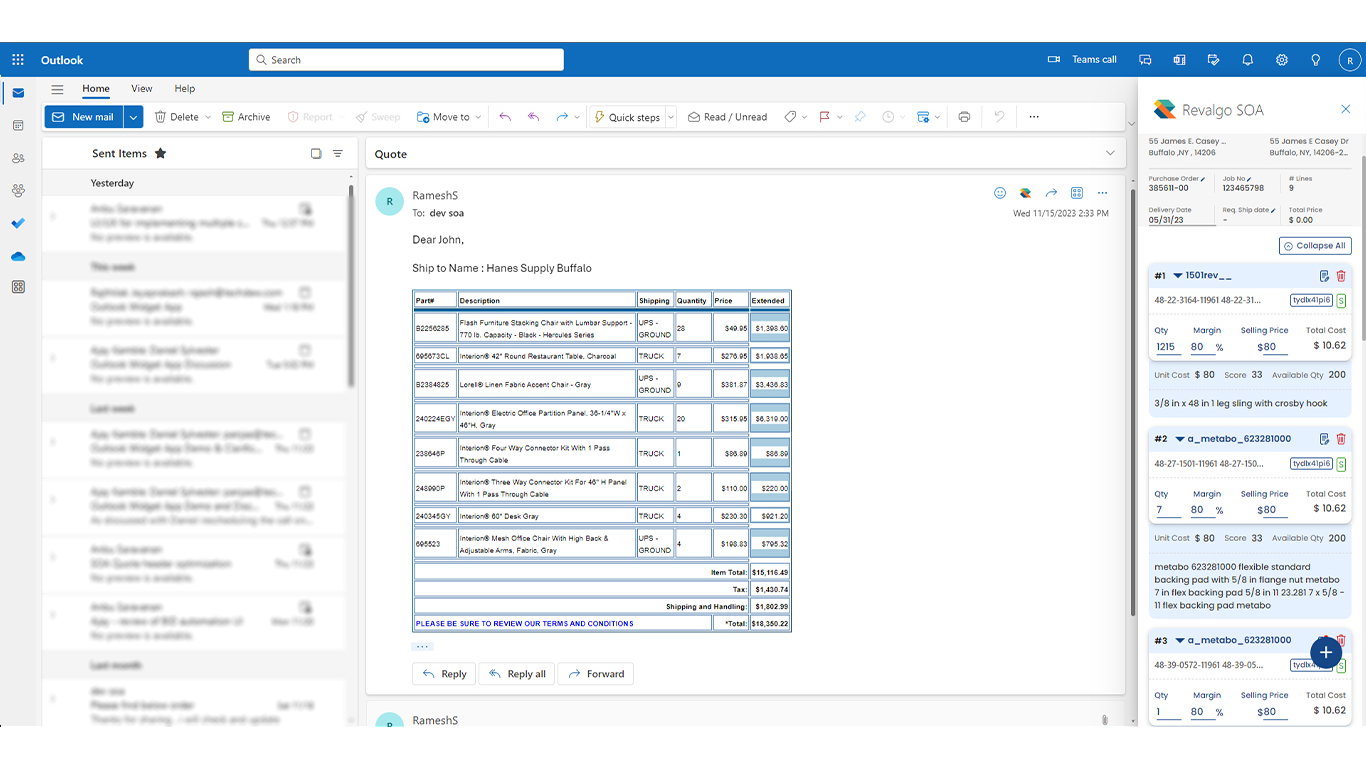Toggle the green S badge on item #1
Image resolution: width=1366 pixels, height=768 pixels.
point(1341,300)
